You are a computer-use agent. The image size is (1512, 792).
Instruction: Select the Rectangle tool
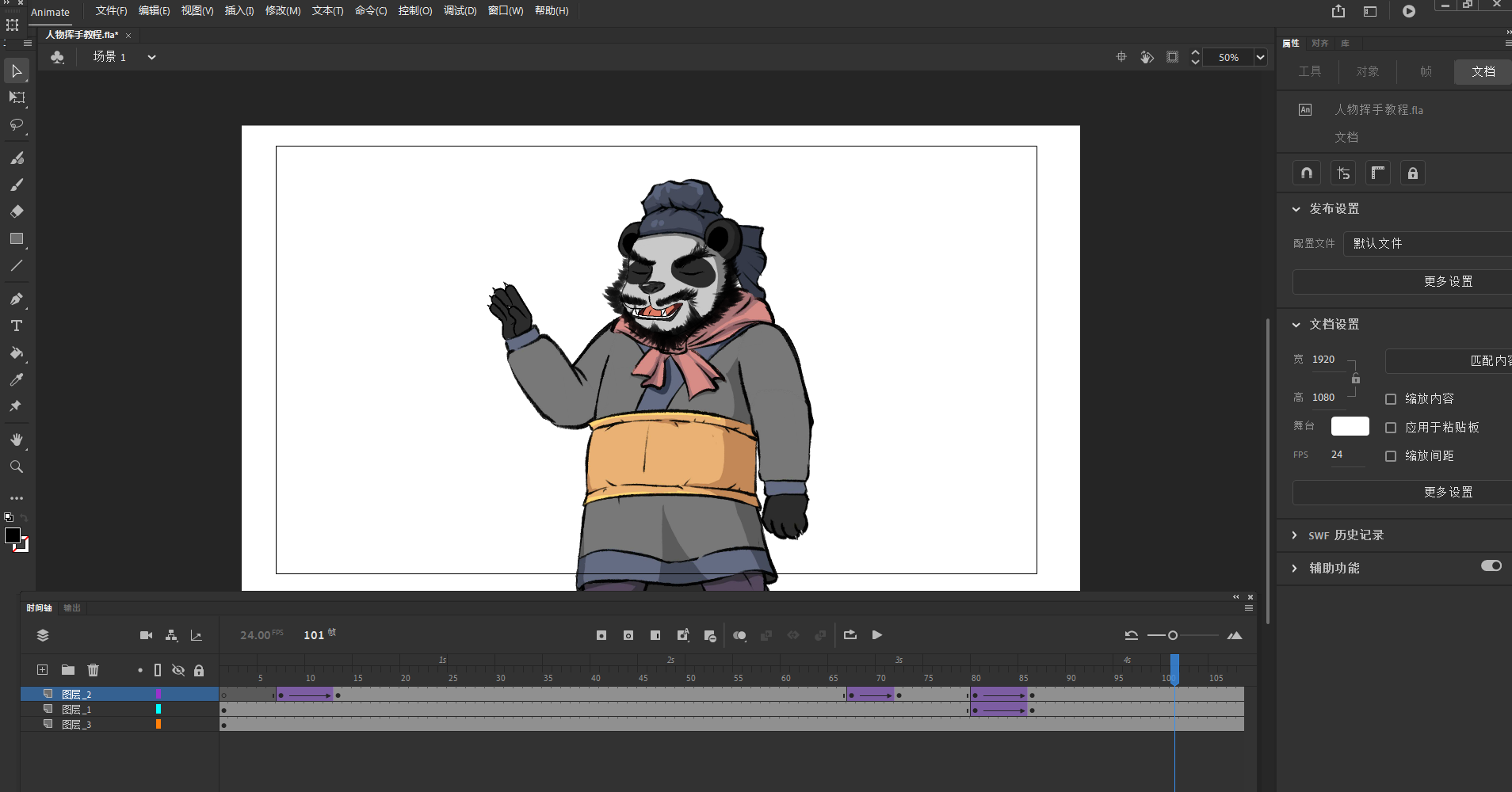(17, 238)
